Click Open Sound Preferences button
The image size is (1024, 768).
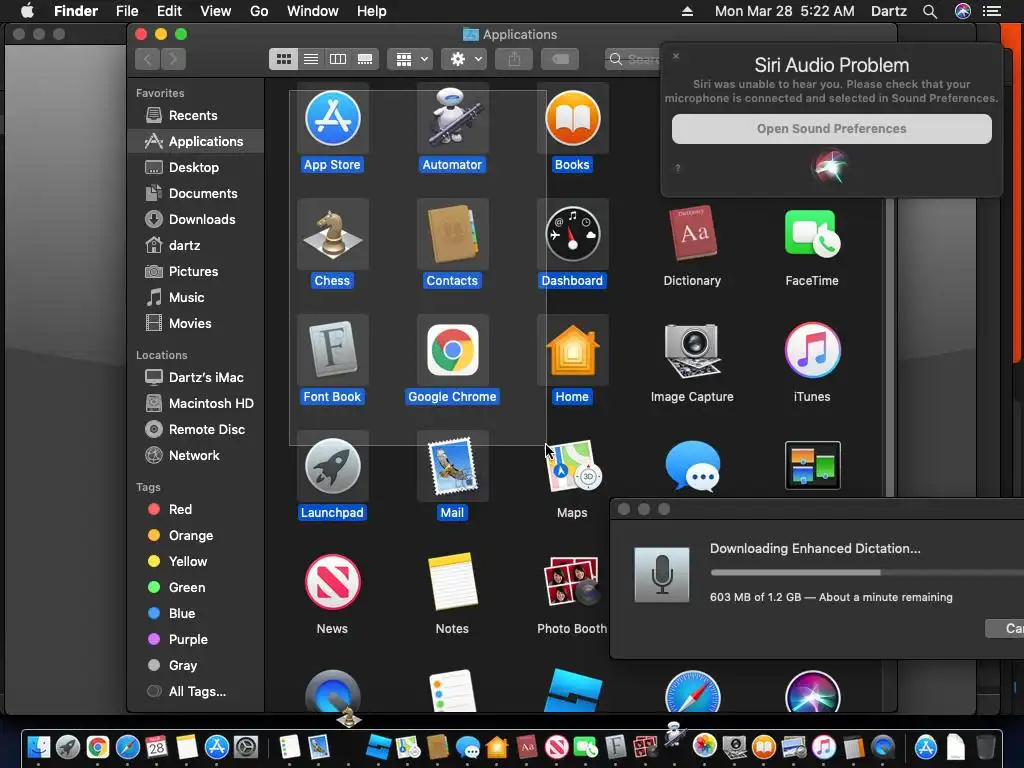click(x=831, y=129)
